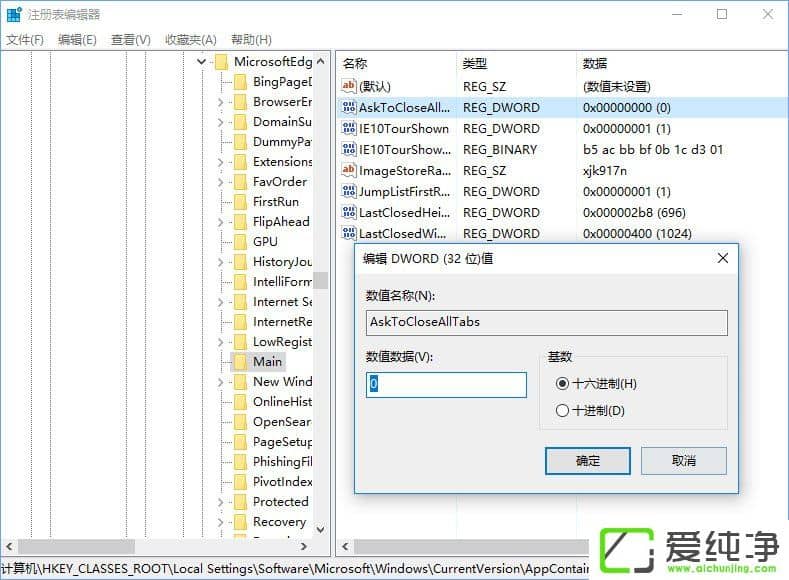This screenshot has width=789, height=580.
Task: Click the FirstRun folder icon
Action: point(241,202)
